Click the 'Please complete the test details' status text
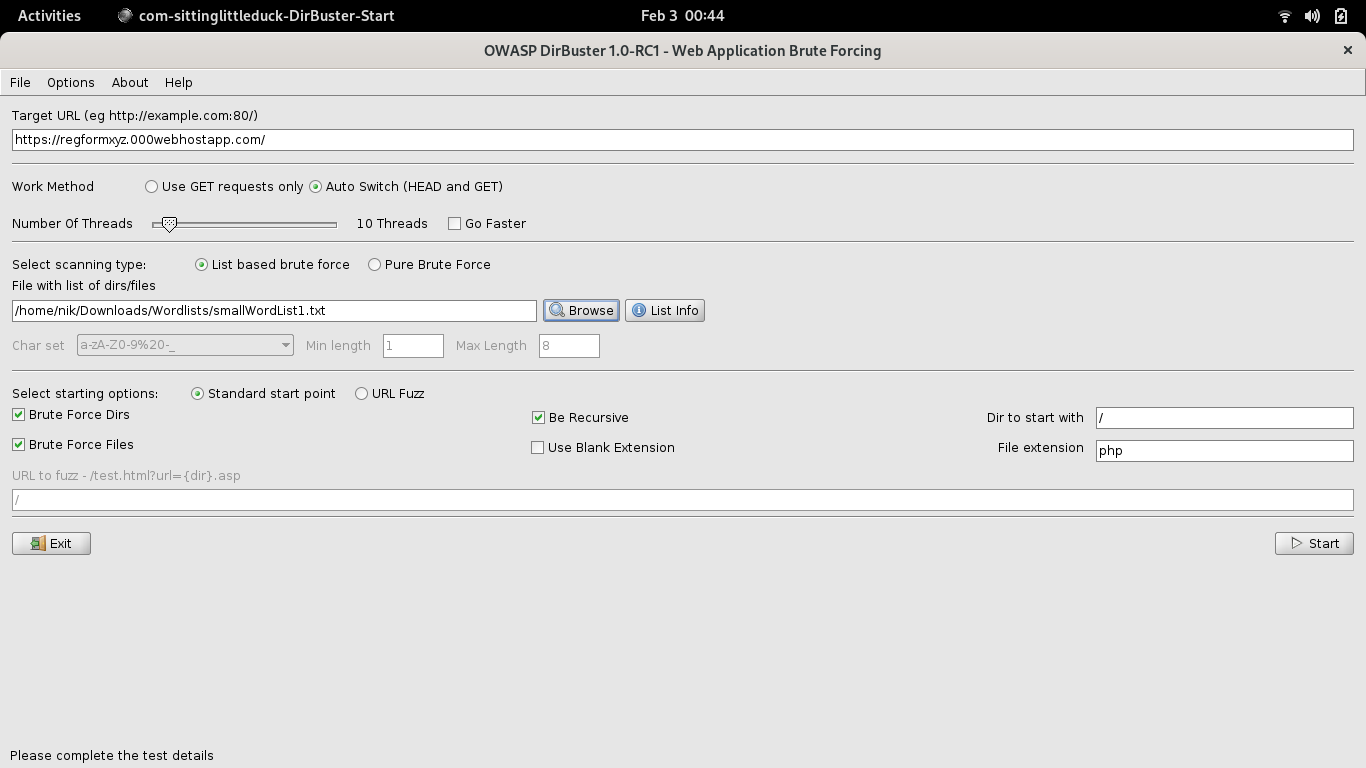 click(x=112, y=756)
